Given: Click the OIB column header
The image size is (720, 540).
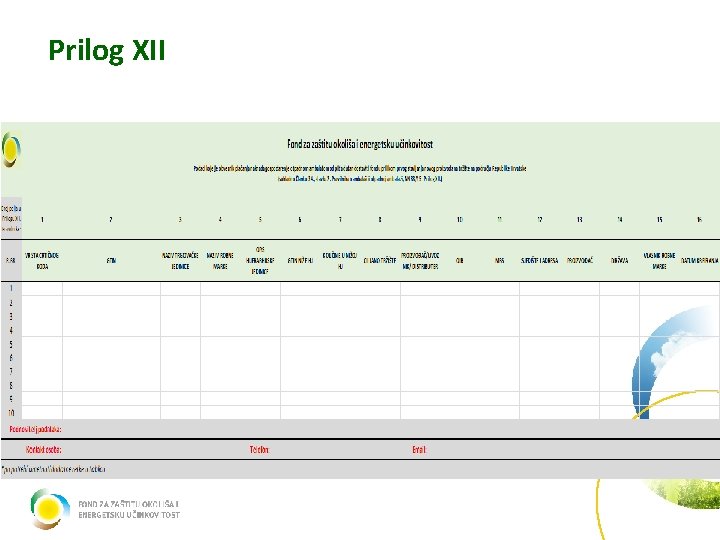Looking at the screenshot, I should click(x=459, y=260).
